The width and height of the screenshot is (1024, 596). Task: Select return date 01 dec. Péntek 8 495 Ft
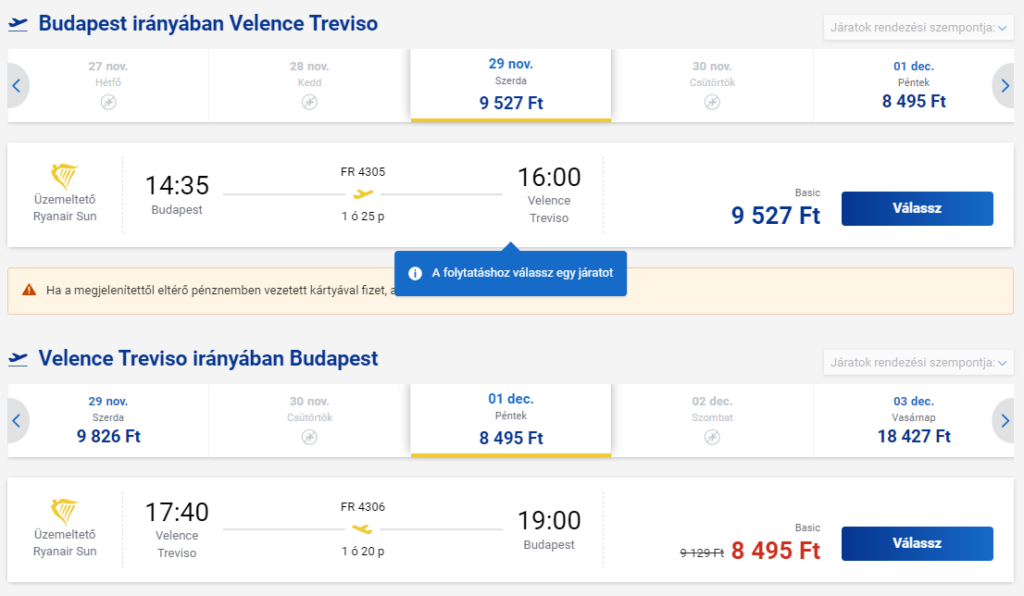point(511,420)
